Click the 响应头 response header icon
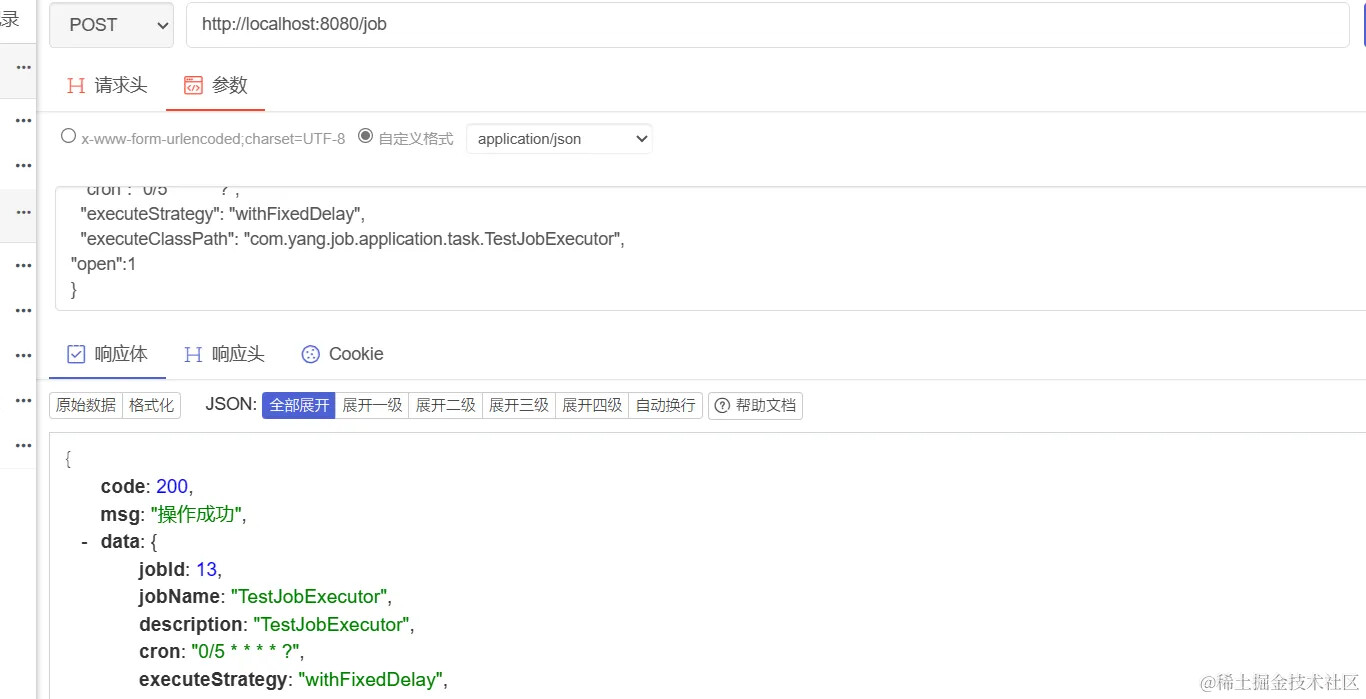This screenshot has width=1366, height=699. tap(193, 354)
